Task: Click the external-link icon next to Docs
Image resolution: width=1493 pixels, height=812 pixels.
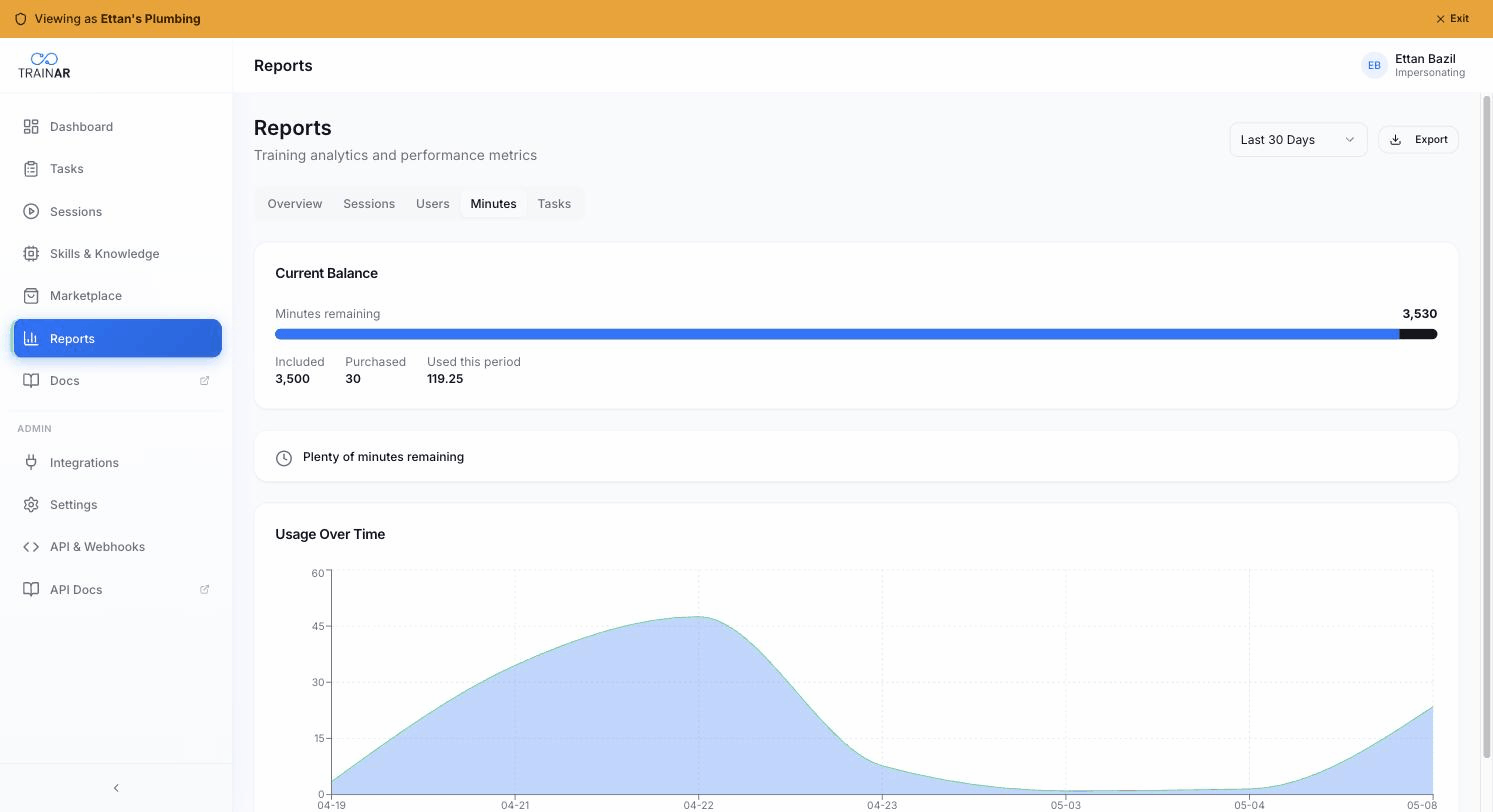Action: point(205,381)
